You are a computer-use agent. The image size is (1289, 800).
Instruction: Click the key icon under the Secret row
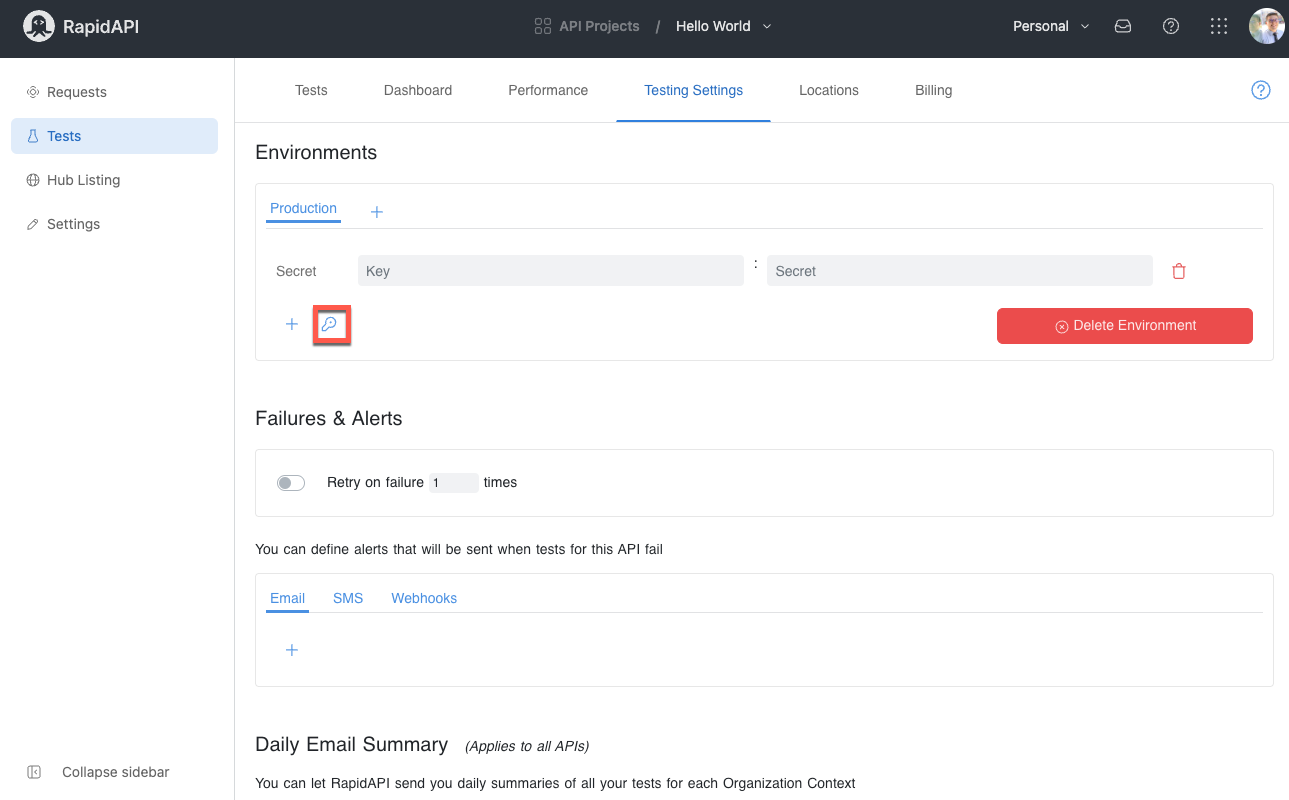[329, 324]
